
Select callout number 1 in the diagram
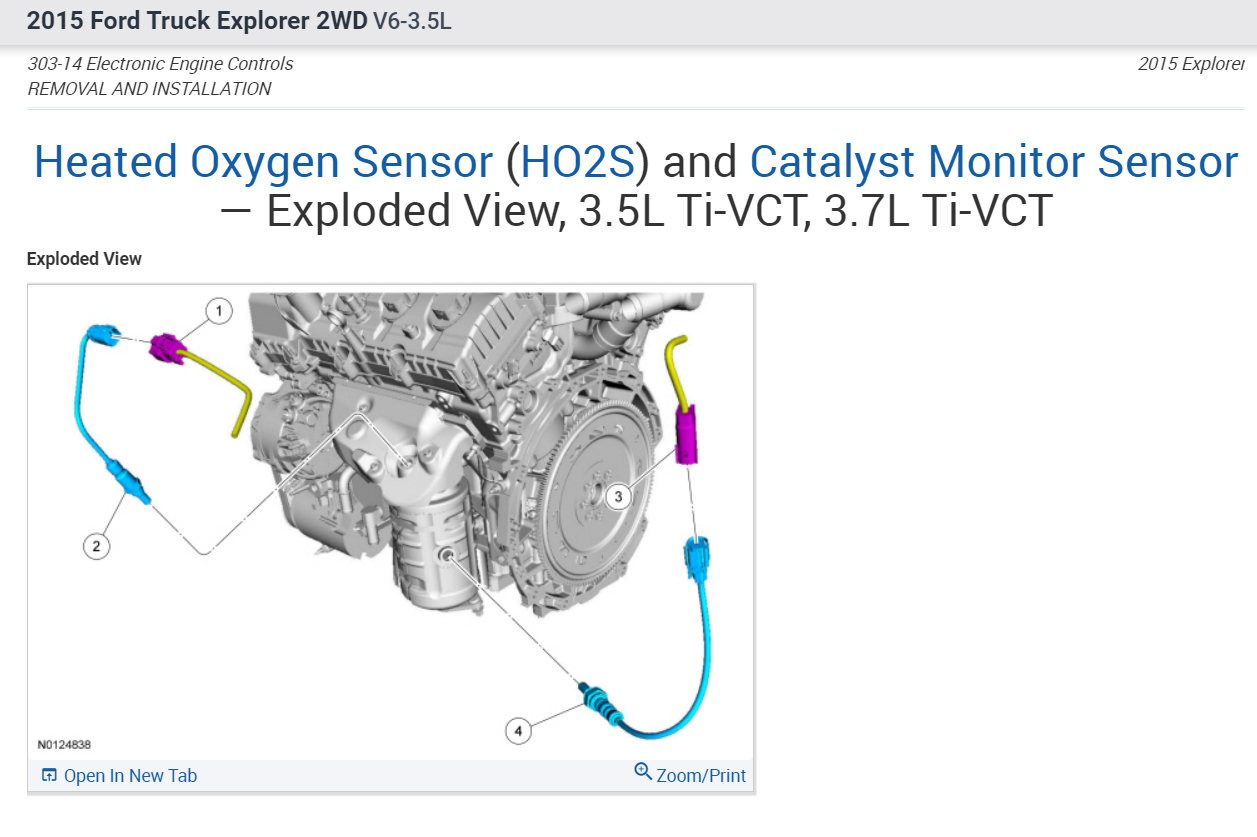click(219, 311)
